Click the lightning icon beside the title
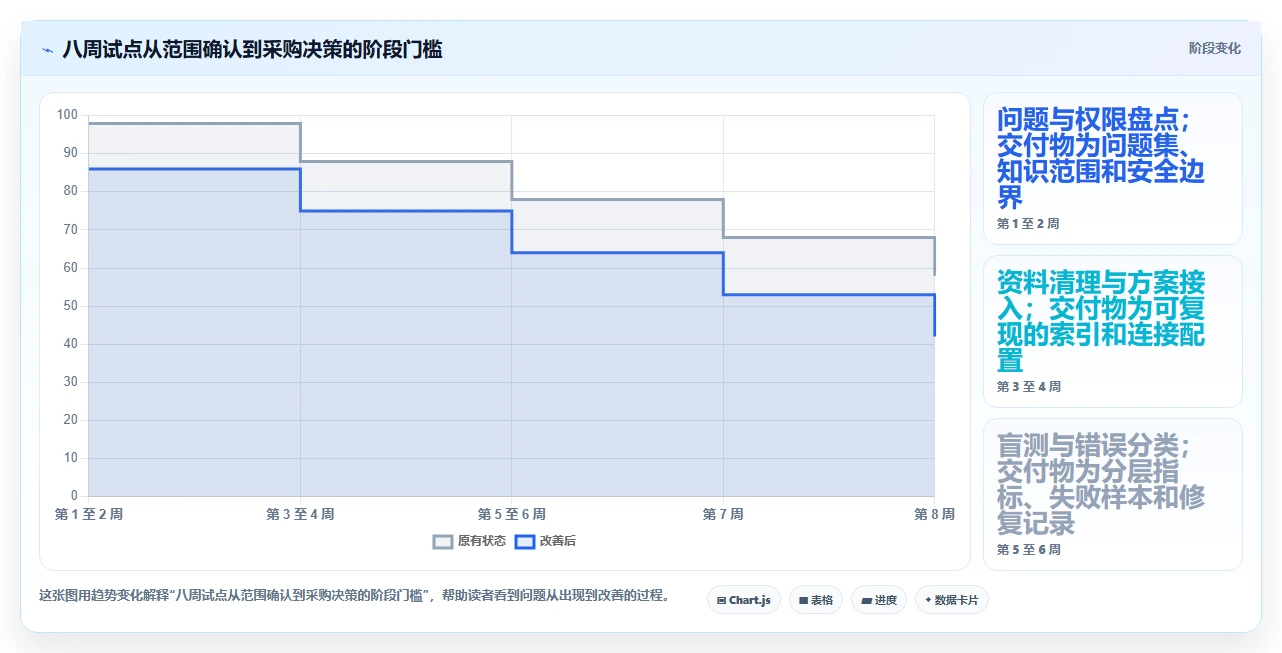 [x=47, y=49]
